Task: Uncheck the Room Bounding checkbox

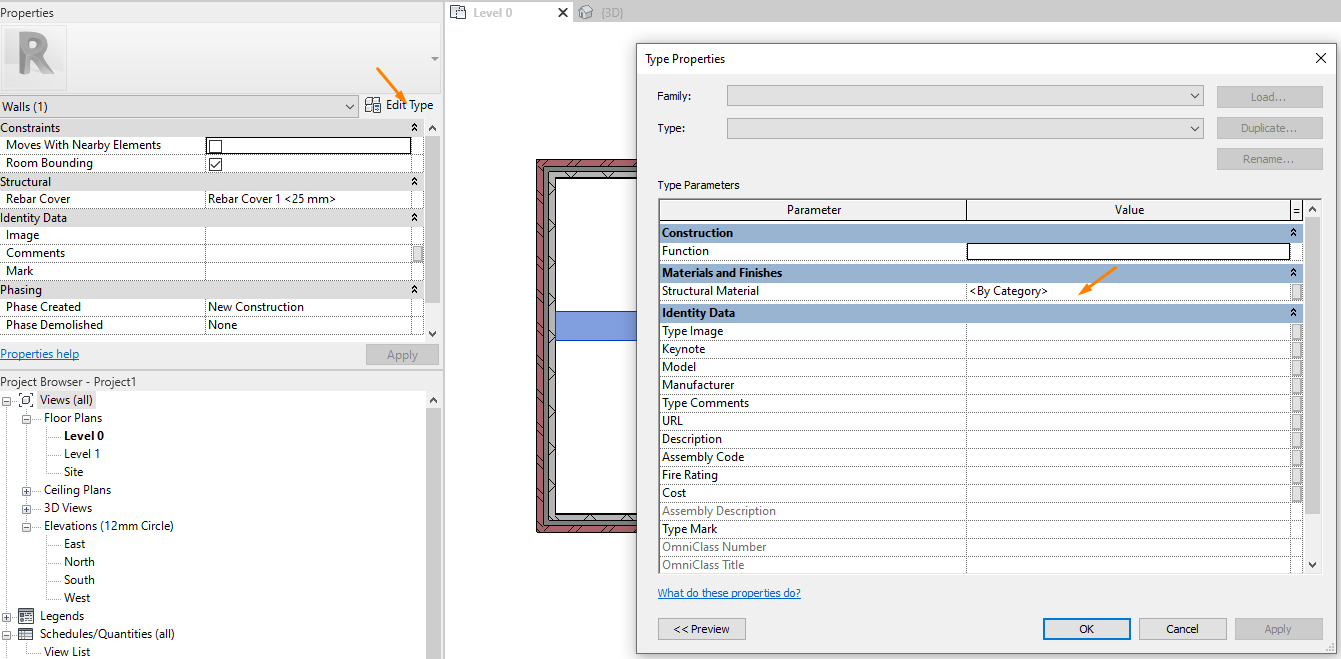Action: (x=215, y=163)
